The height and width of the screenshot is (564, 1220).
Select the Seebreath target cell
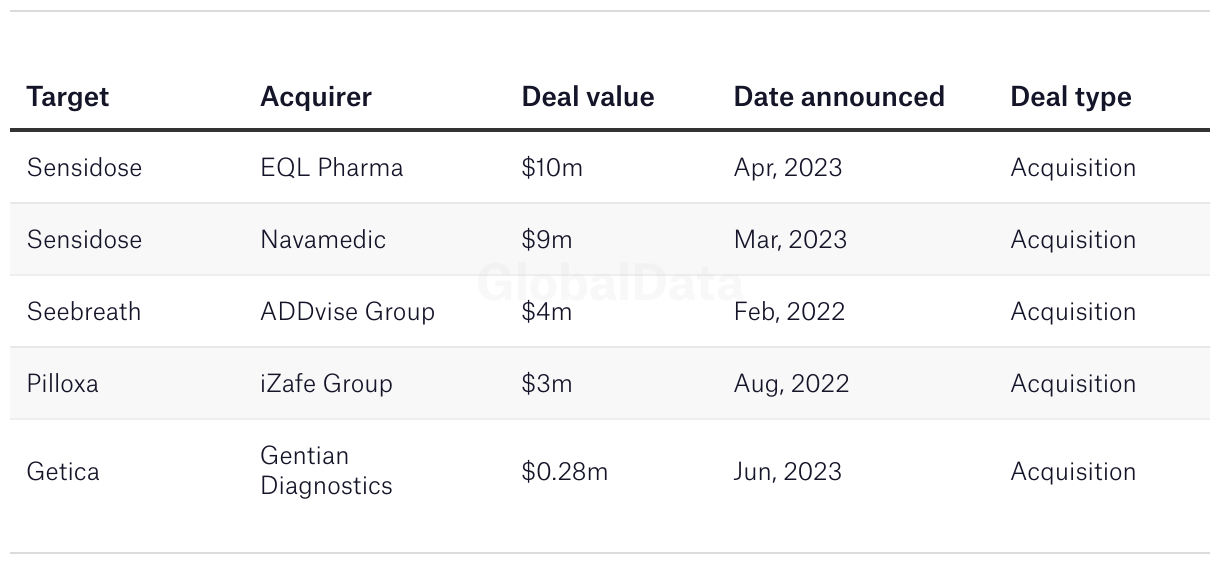coord(83,312)
